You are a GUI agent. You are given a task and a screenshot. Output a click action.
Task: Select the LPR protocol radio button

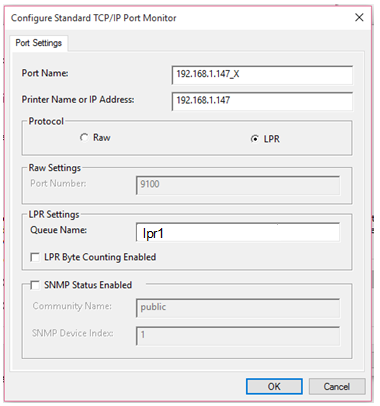(255, 139)
